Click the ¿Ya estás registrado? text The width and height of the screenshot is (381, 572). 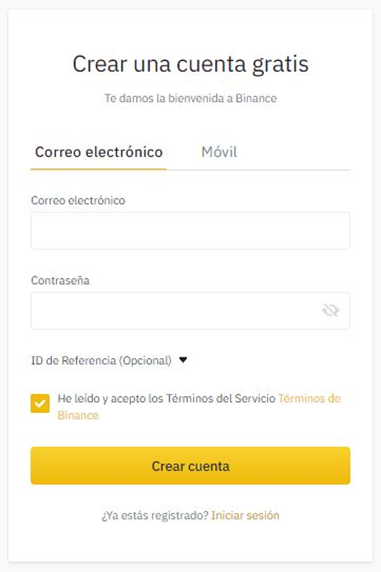(x=155, y=515)
